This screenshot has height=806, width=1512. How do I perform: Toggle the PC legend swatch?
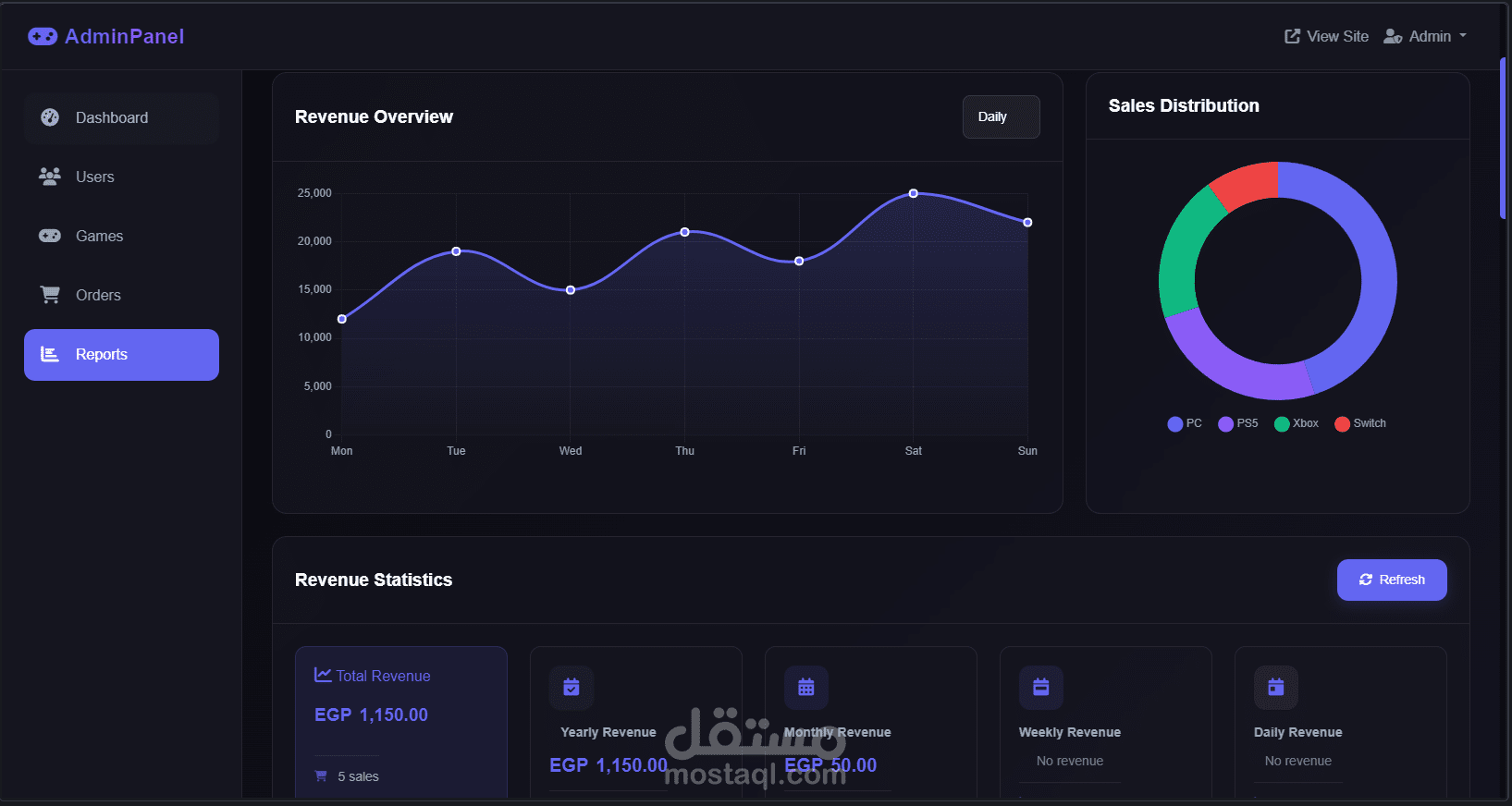(1175, 423)
